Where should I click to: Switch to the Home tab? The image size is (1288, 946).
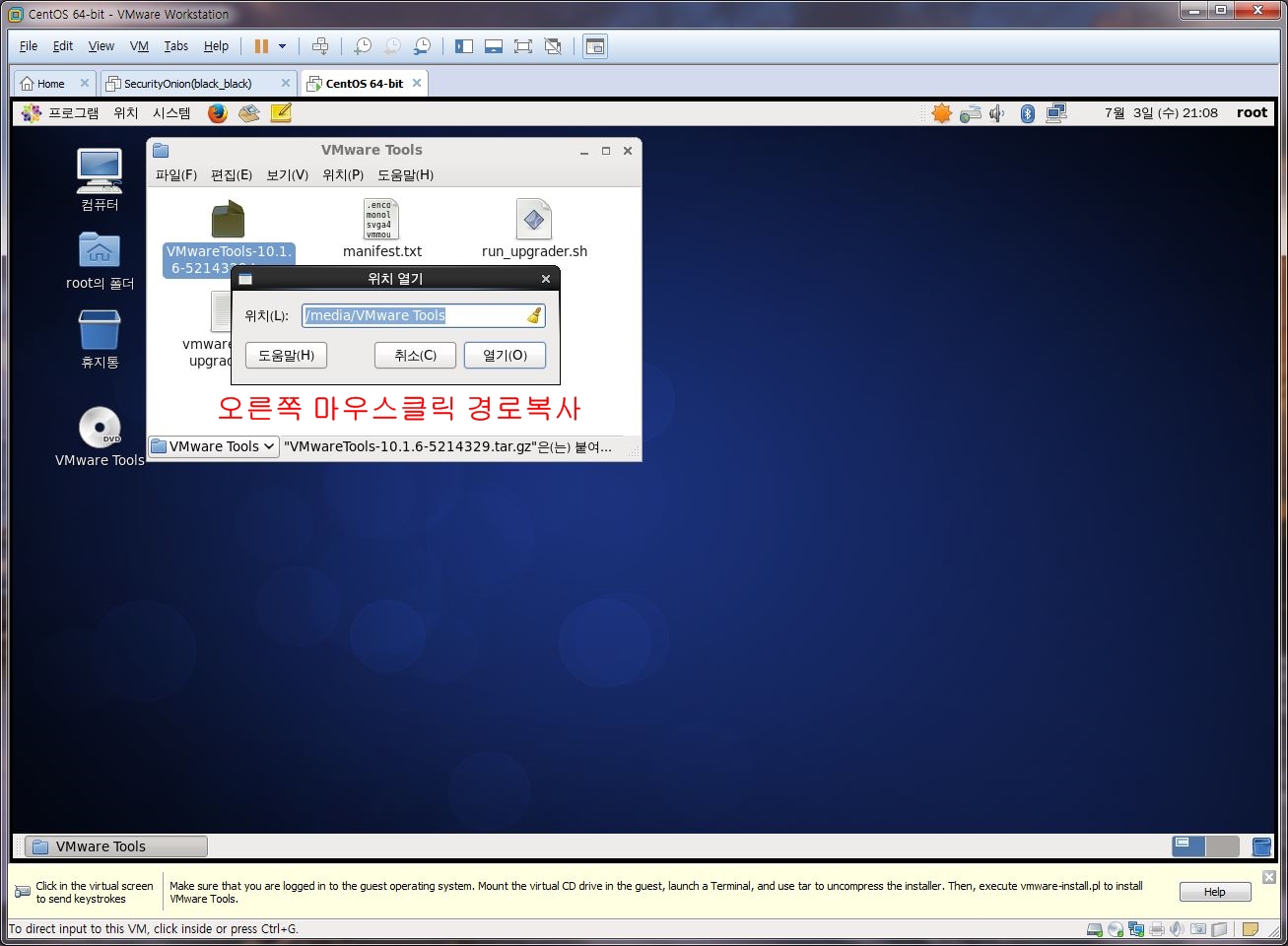click(42, 84)
